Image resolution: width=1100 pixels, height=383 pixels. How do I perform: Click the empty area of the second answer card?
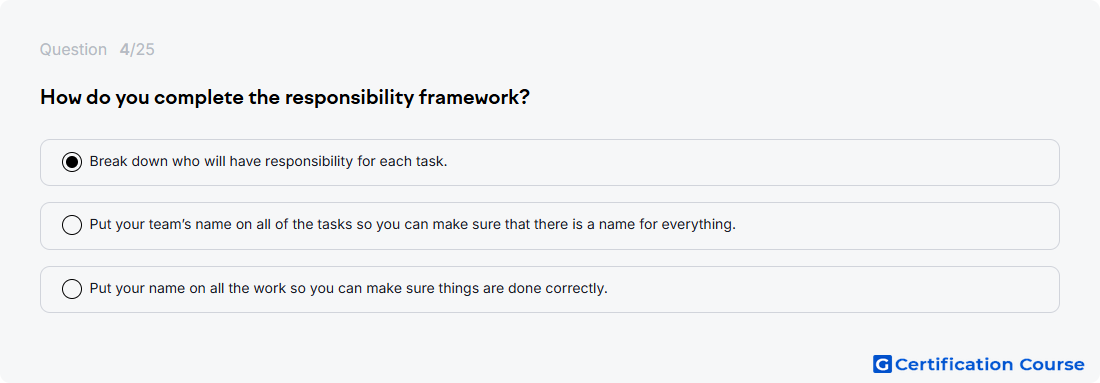[x=898, y=226]
